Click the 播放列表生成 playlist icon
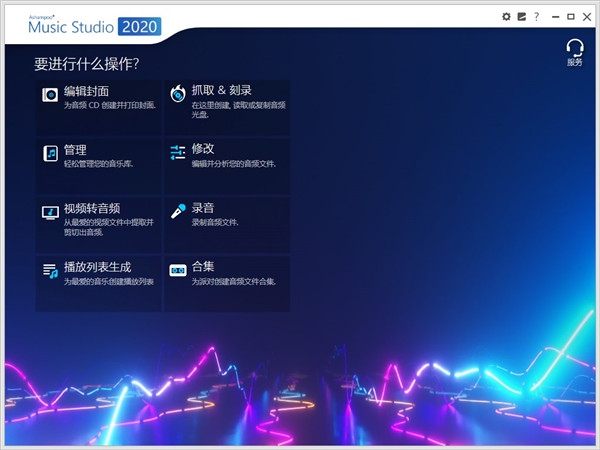The width and height of the screenshot is (600, 450). (x=50, y=271)
